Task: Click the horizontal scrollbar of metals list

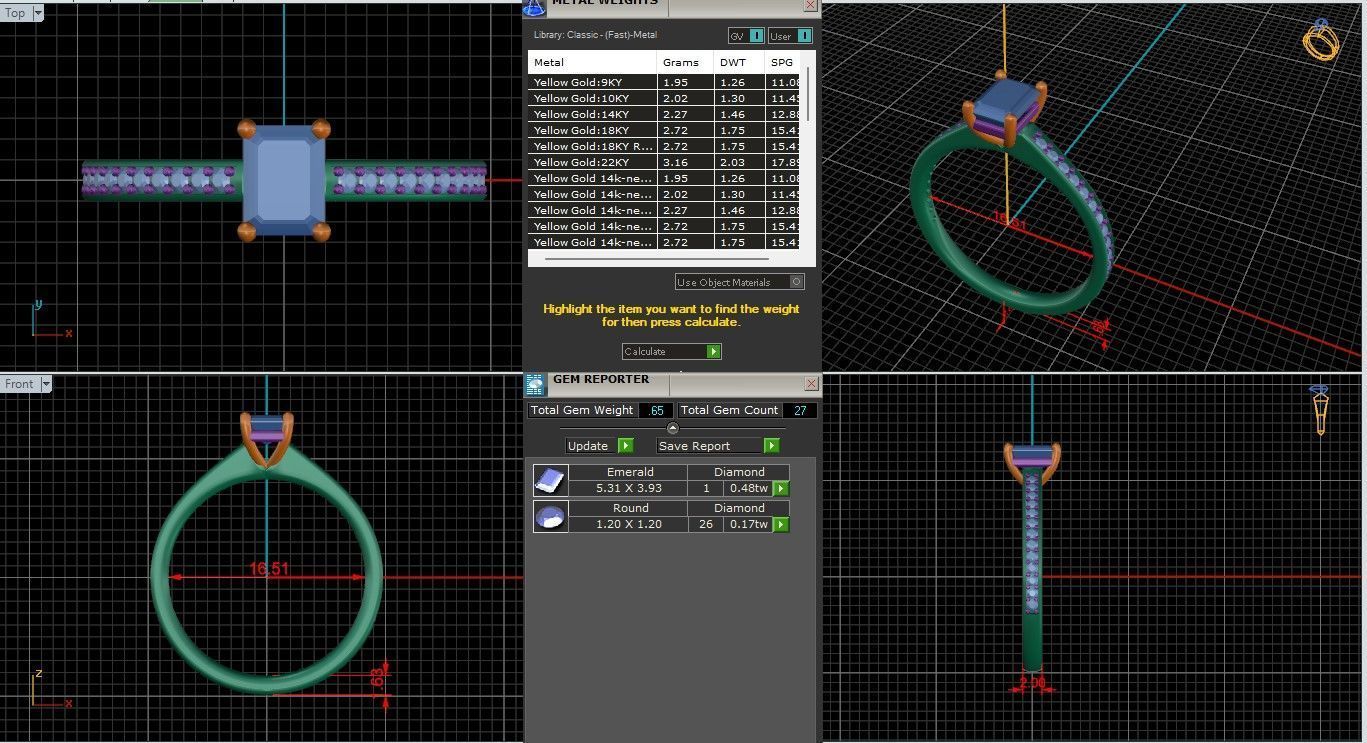Action: (656, 259)
